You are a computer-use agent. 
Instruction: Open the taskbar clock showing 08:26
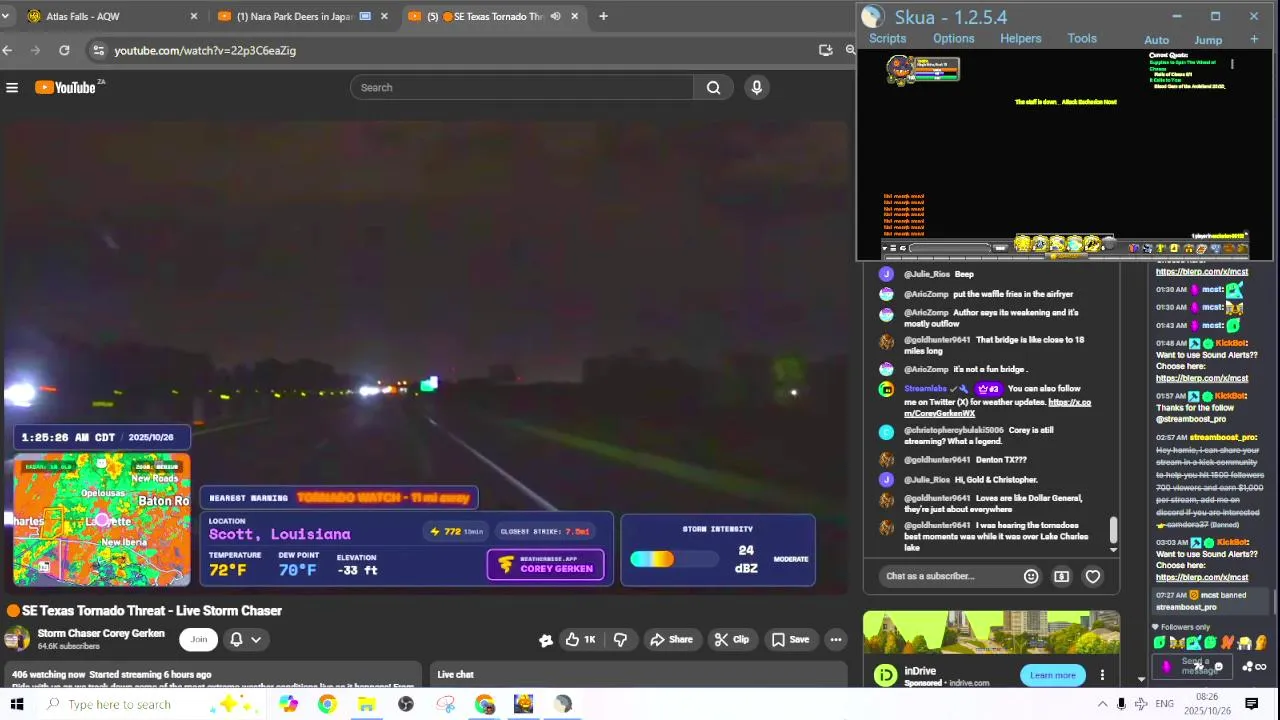(x=1207, y=704)
